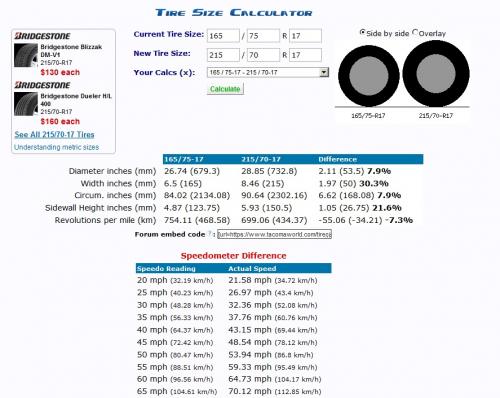Screen dimensions: 500x398
Task: Click the 40 mph speedo reading
Action: 175,330
